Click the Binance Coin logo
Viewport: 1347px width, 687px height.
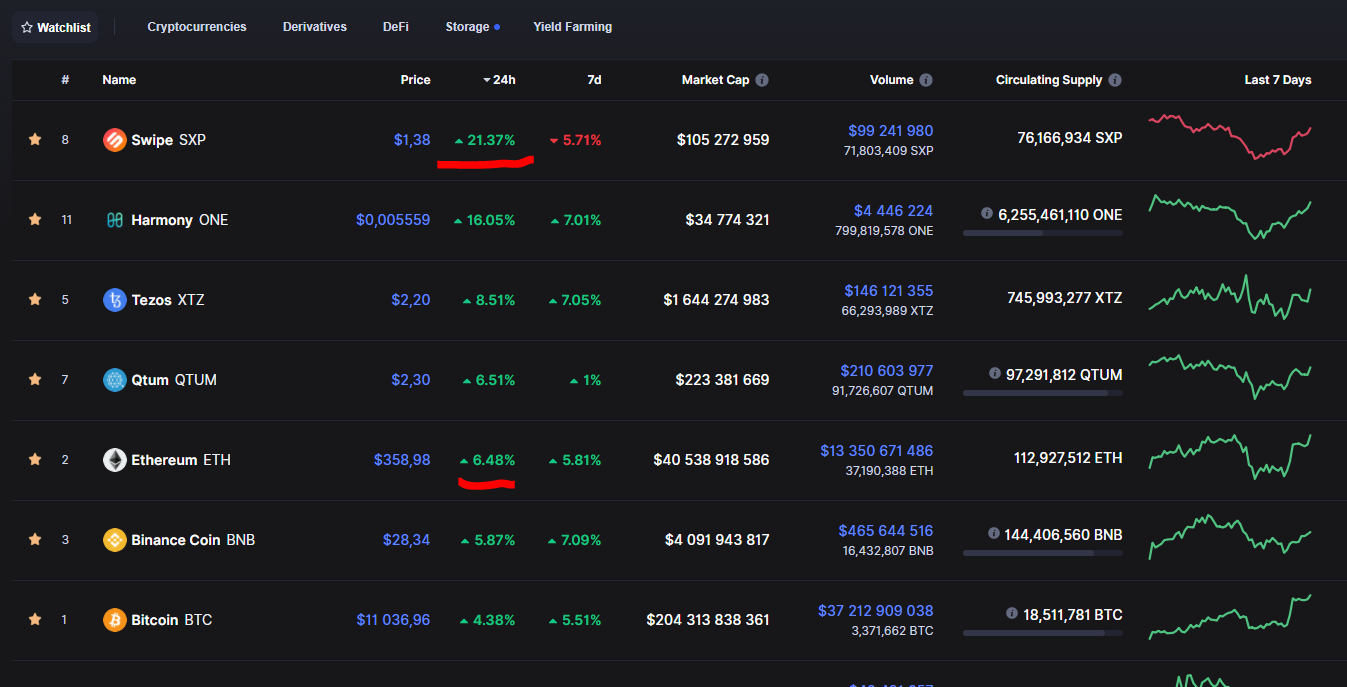click(115, 540)
